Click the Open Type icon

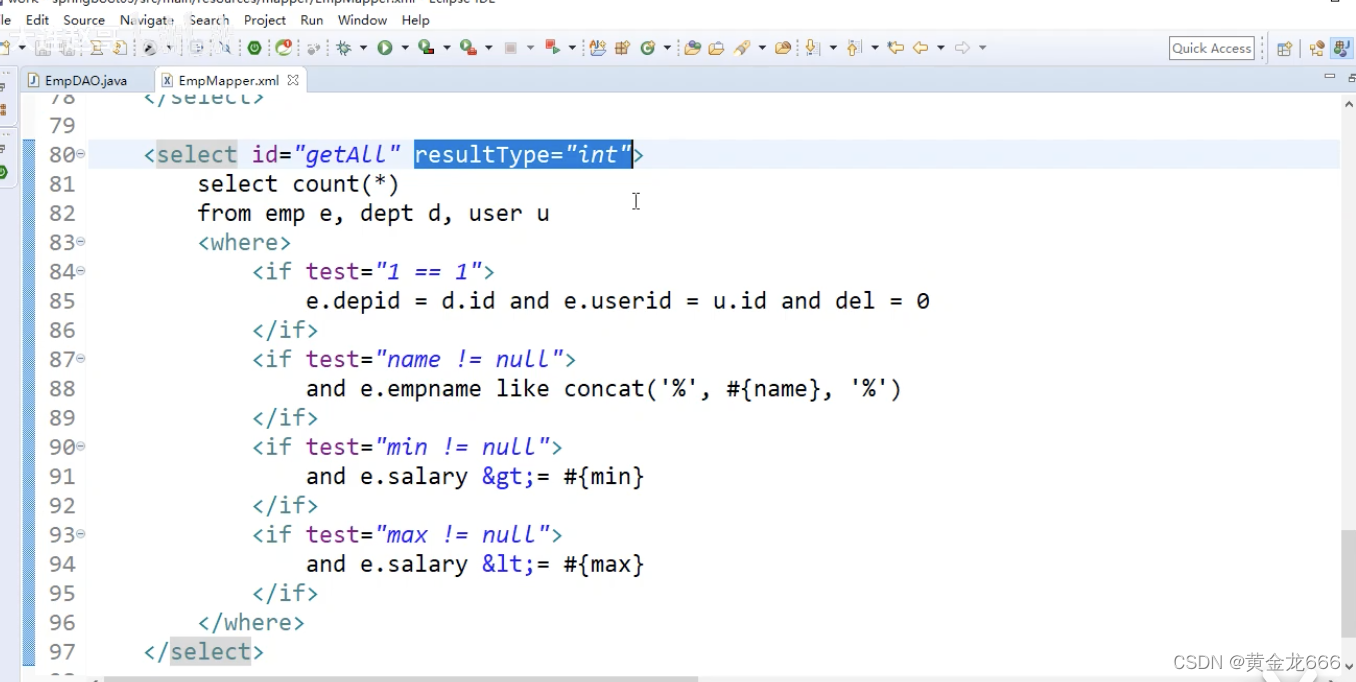[x=692, y=47]
